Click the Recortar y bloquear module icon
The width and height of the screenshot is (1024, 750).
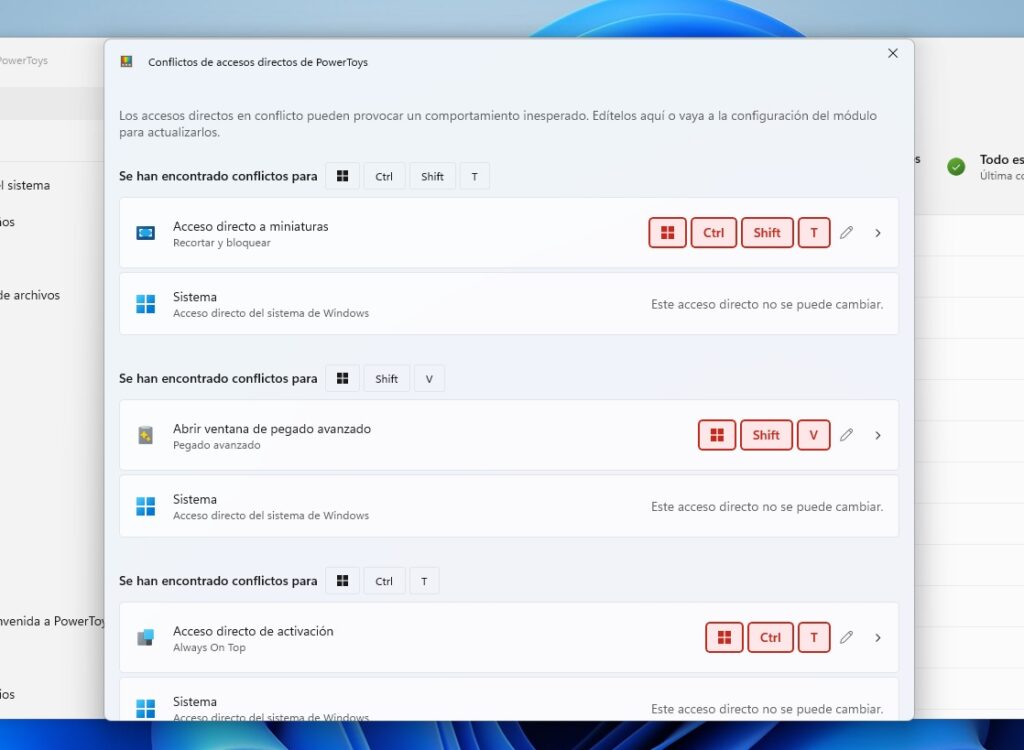[146, 233]
